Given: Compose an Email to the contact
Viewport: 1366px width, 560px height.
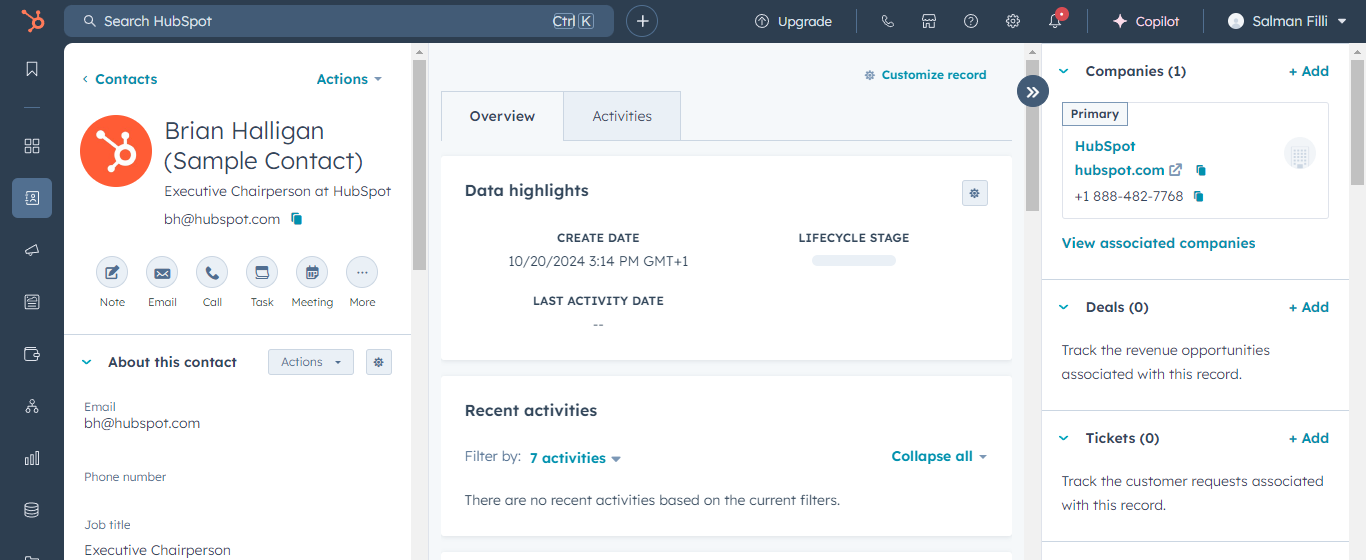Looking at the screenshot, I should coord(162,272).
